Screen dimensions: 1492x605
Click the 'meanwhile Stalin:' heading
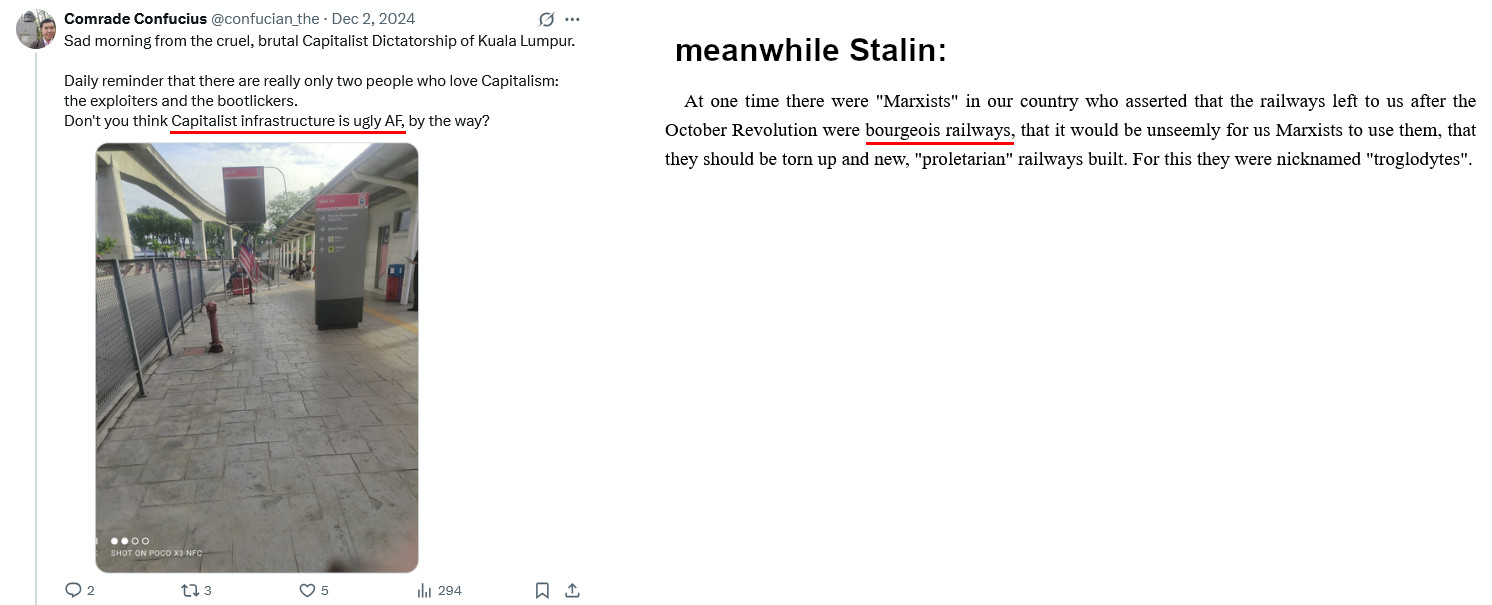(811, 51)
